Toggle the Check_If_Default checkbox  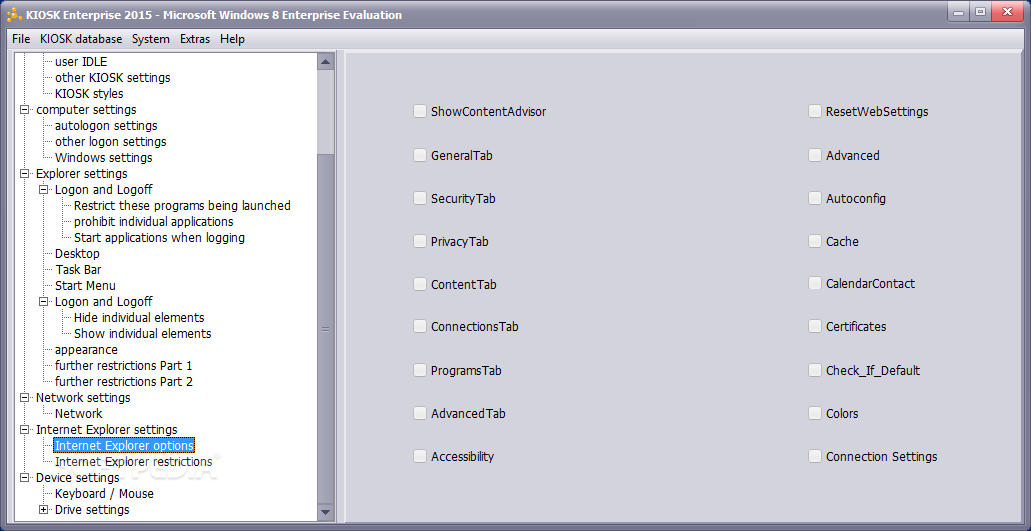pyautogui.click(x=815, y=370)
